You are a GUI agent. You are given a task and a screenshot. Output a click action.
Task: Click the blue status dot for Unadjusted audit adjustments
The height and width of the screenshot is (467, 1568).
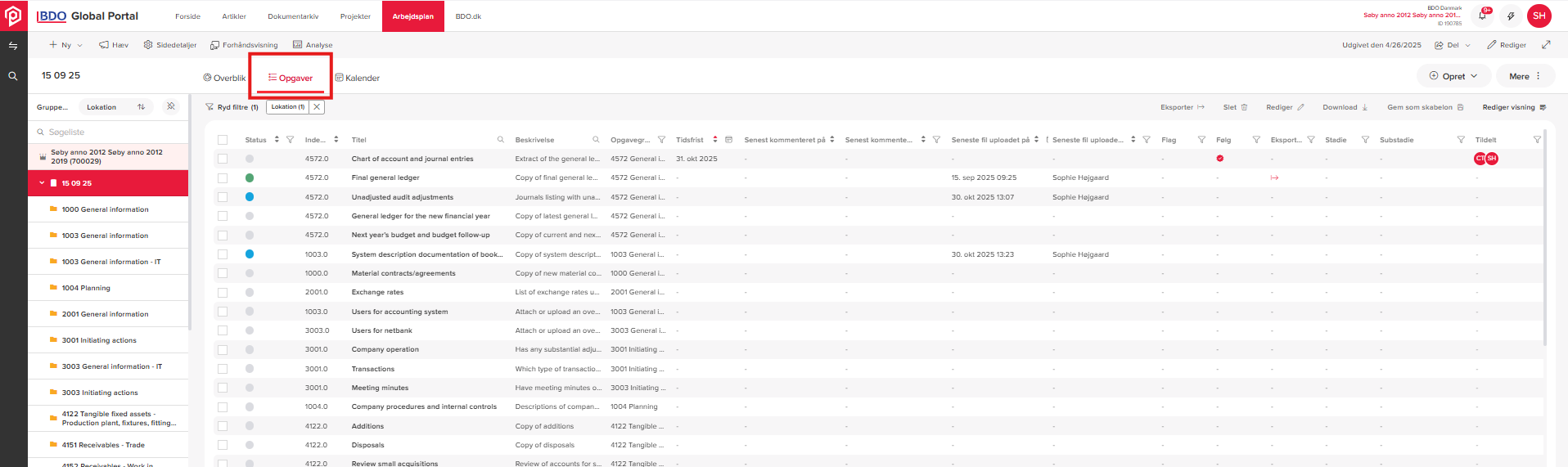(250, 197)
